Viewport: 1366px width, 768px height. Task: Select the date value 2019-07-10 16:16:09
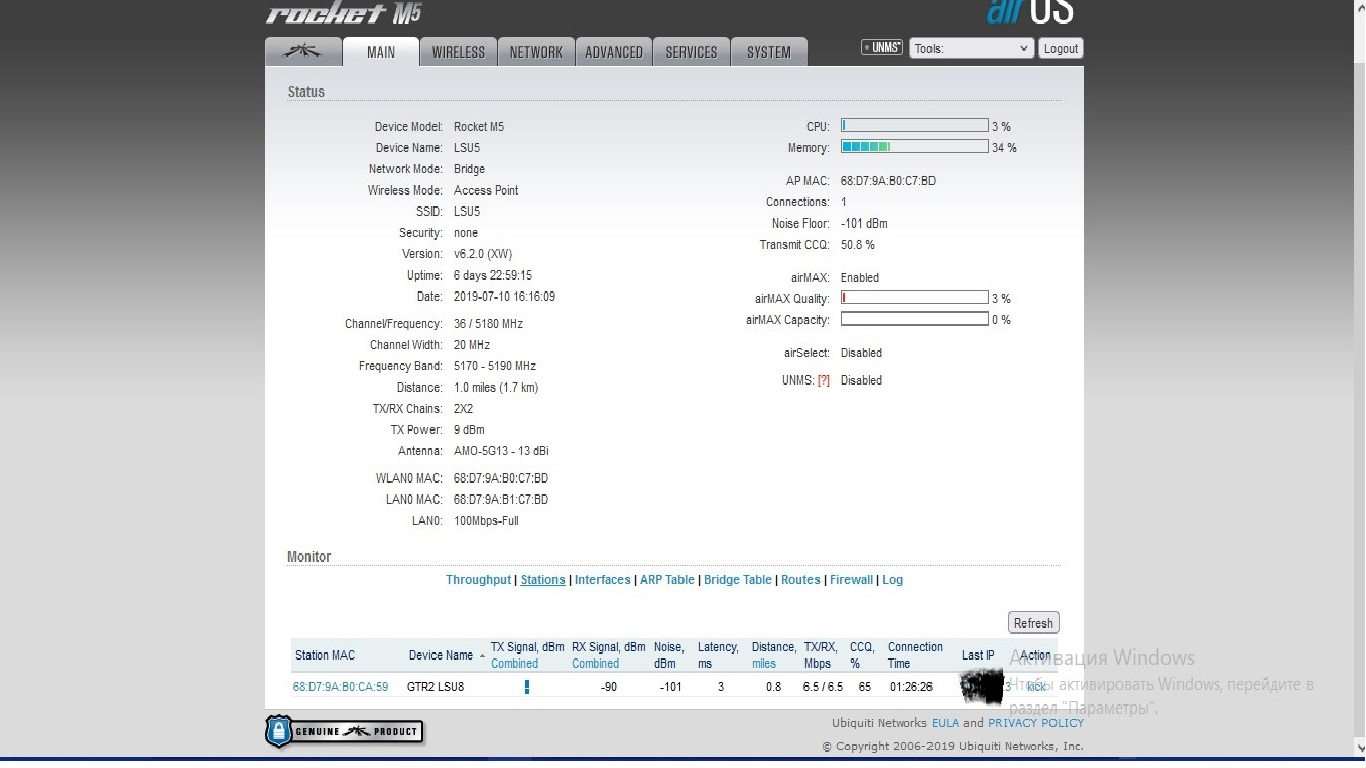[x=504, y=297]
